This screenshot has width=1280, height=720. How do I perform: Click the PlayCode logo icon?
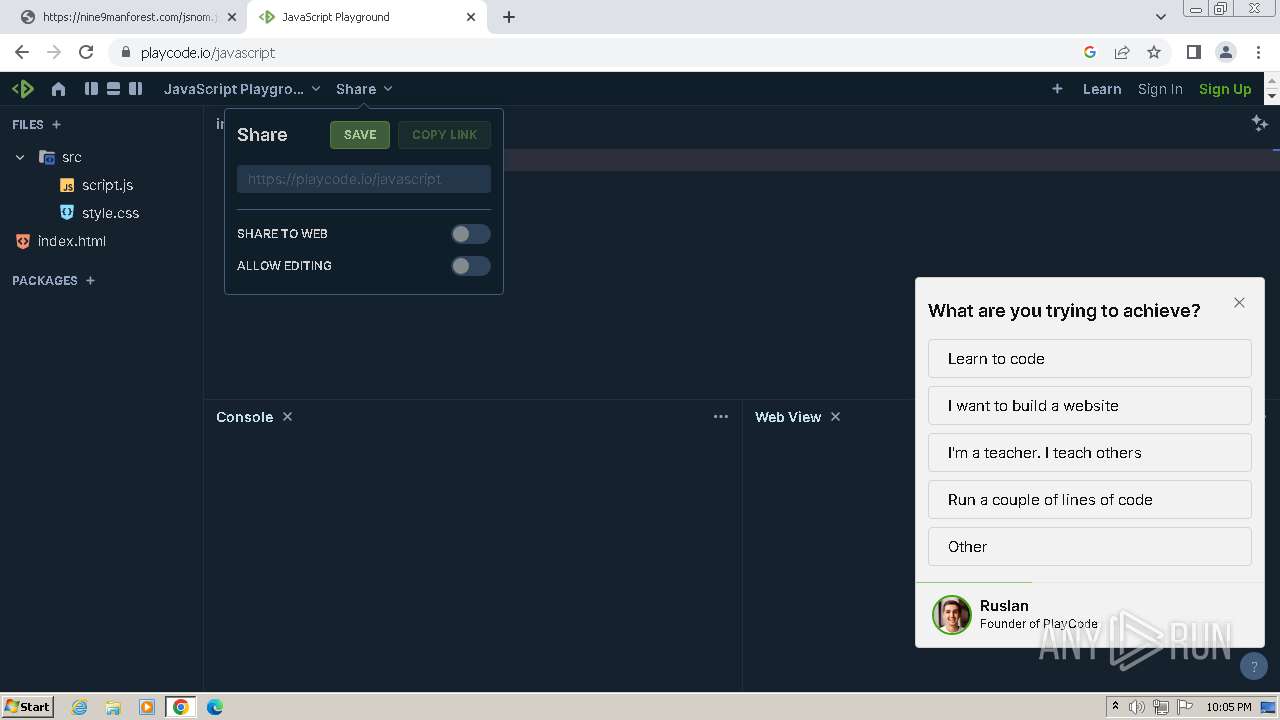click(x=23, y=89)
